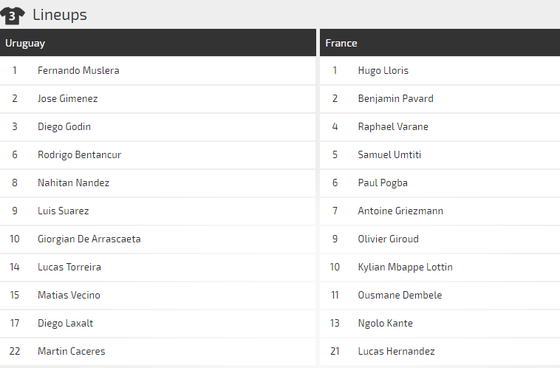Click on Raphael Varane's name

tap(393, 127)
